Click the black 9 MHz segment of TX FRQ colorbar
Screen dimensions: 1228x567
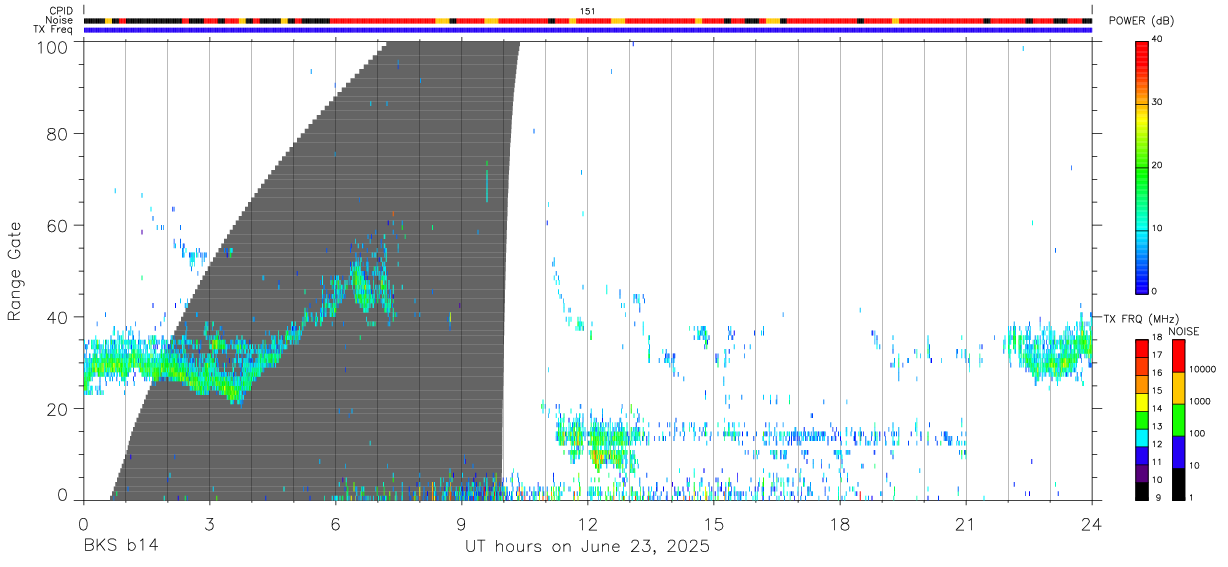coord(1141,491)
